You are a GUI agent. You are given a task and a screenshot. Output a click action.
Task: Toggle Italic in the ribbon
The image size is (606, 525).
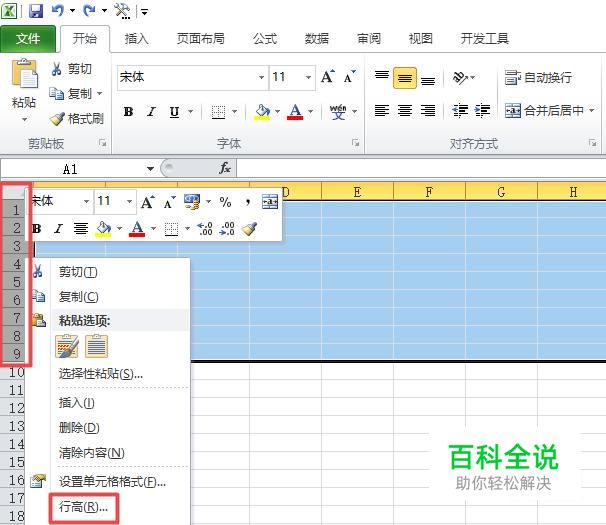(x=151, y=112)
